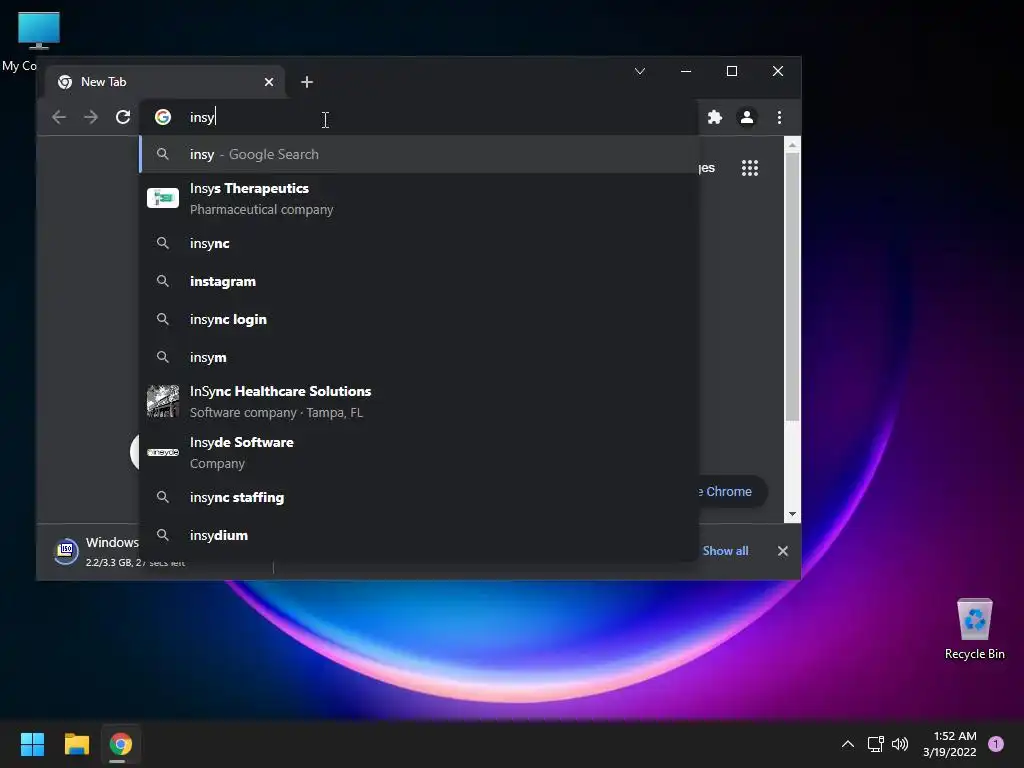Image resolution: width=1024 pixels, height=768 pixels.
Task: Close the New Tab tab
Action: coord(269,82)
